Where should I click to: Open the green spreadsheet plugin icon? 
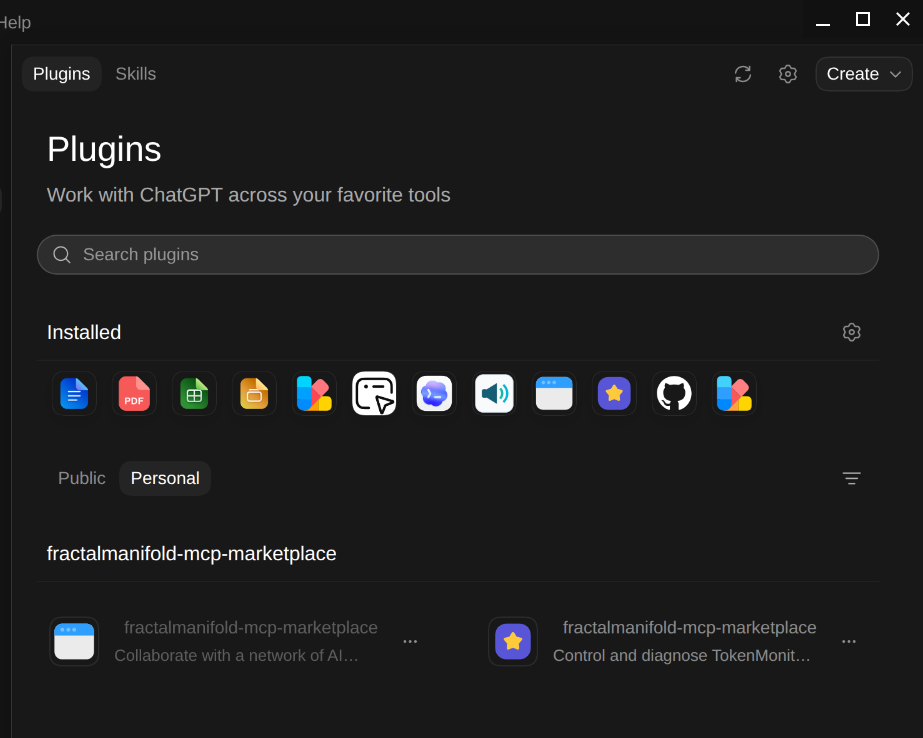coord(194,393)
